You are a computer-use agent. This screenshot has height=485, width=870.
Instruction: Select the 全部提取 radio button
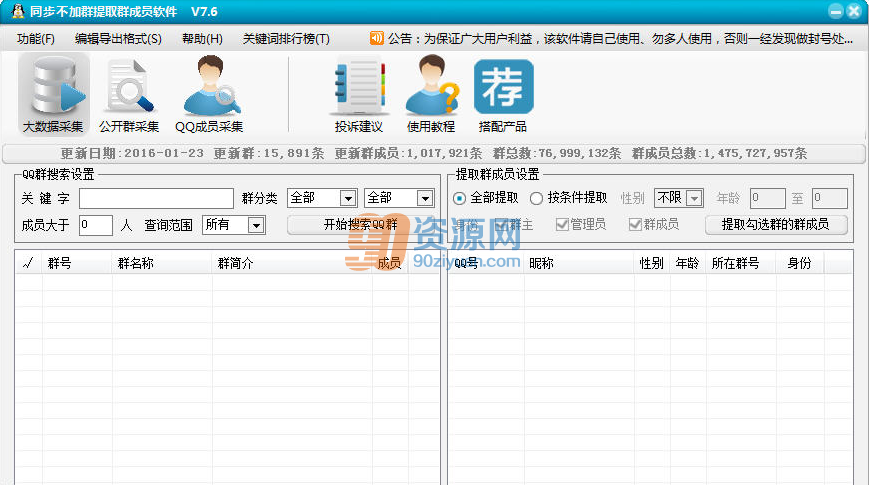coord(459,198)
